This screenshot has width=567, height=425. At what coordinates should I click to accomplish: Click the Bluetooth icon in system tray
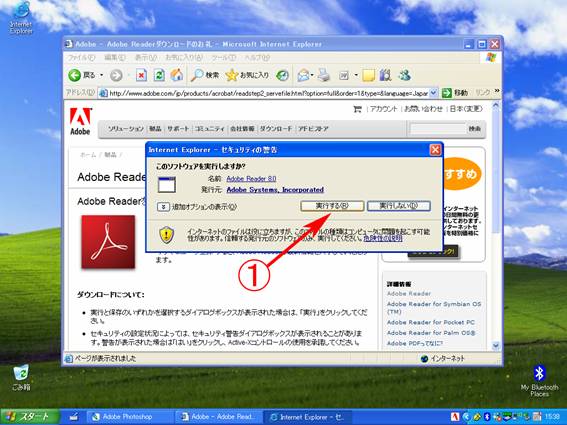487,417
